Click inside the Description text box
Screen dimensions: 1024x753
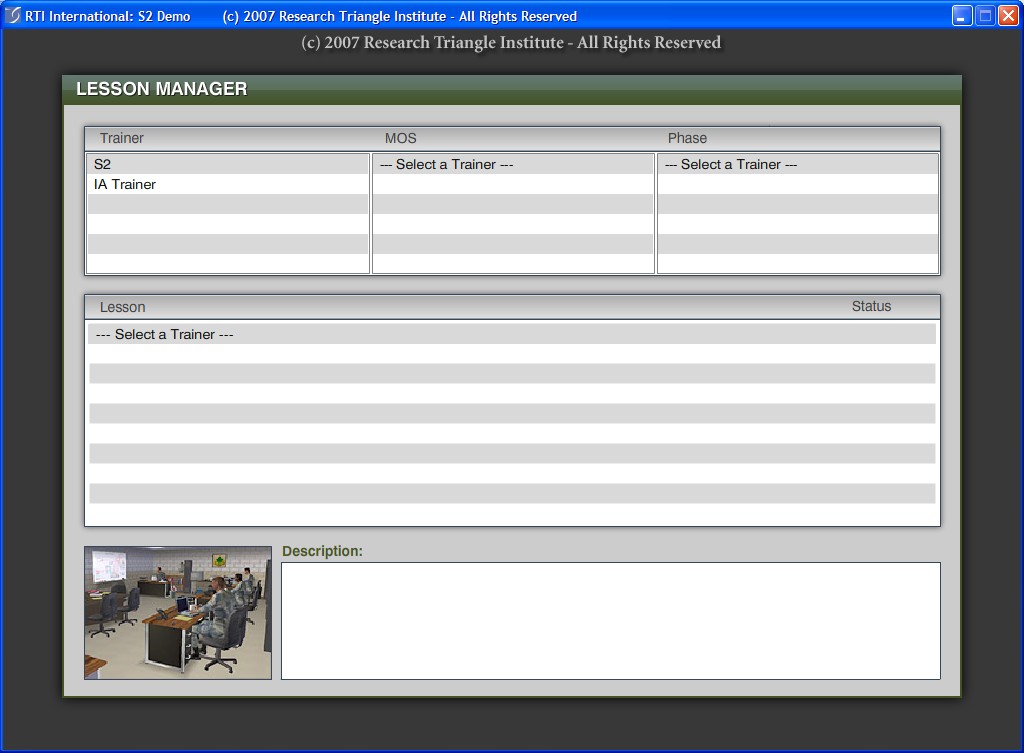610,620
